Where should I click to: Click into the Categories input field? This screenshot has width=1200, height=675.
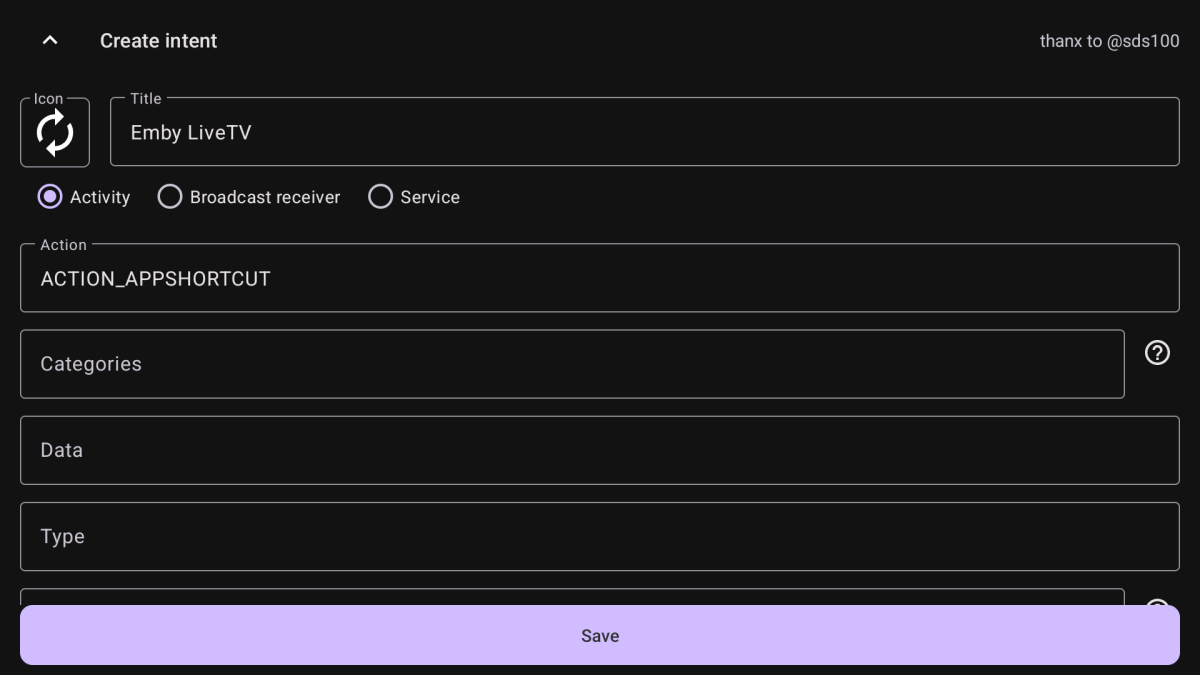point(572,365)
